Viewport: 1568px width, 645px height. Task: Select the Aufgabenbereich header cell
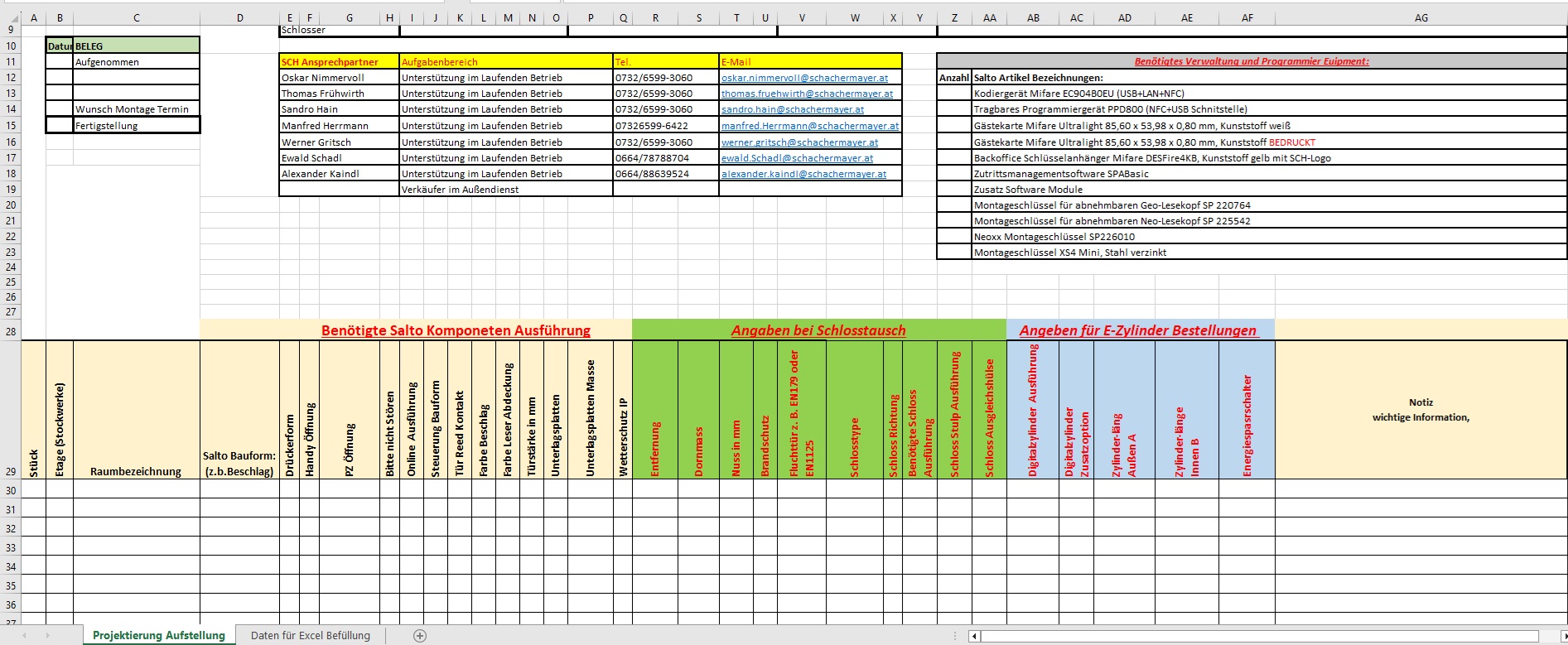coord(506,62)
